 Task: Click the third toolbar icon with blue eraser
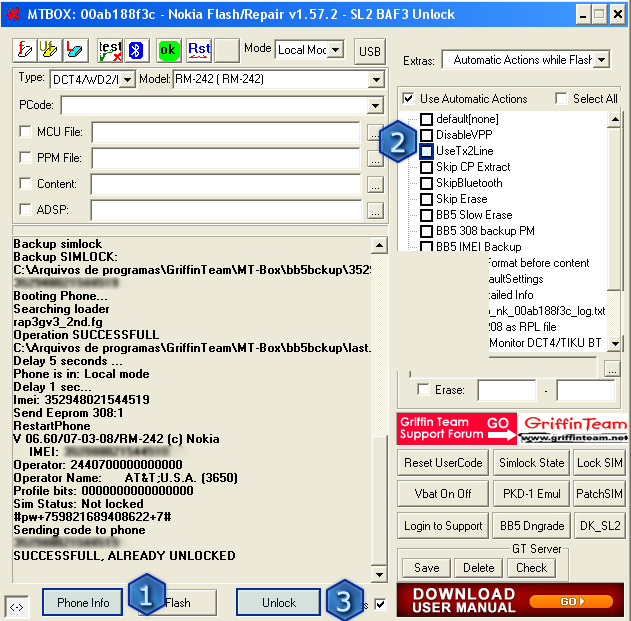[x=75, y=50]
